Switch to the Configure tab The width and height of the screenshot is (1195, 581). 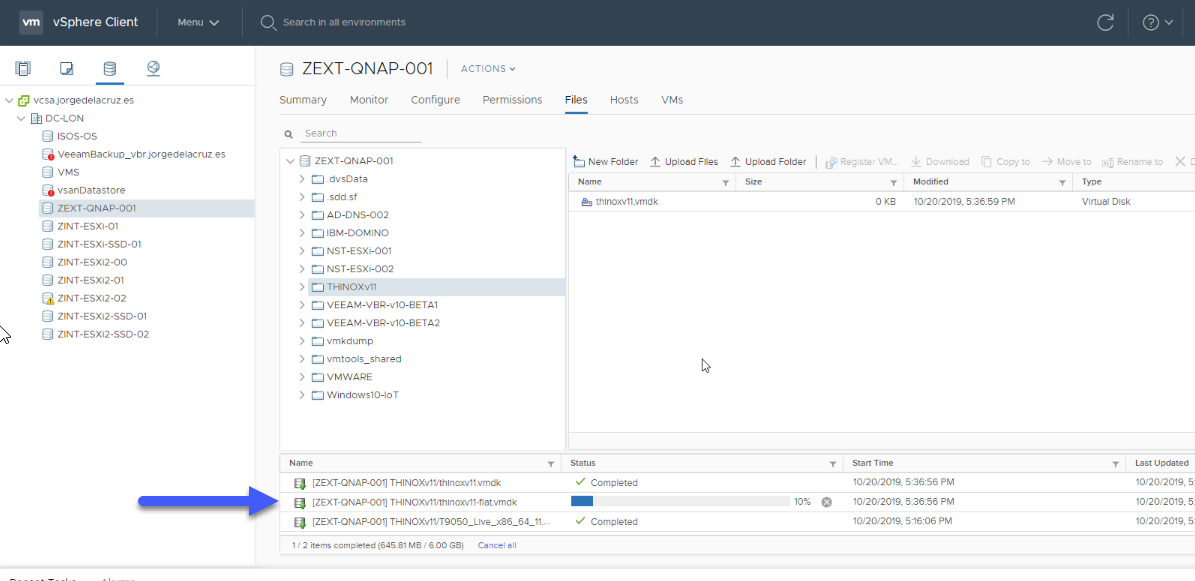(435, 100)
